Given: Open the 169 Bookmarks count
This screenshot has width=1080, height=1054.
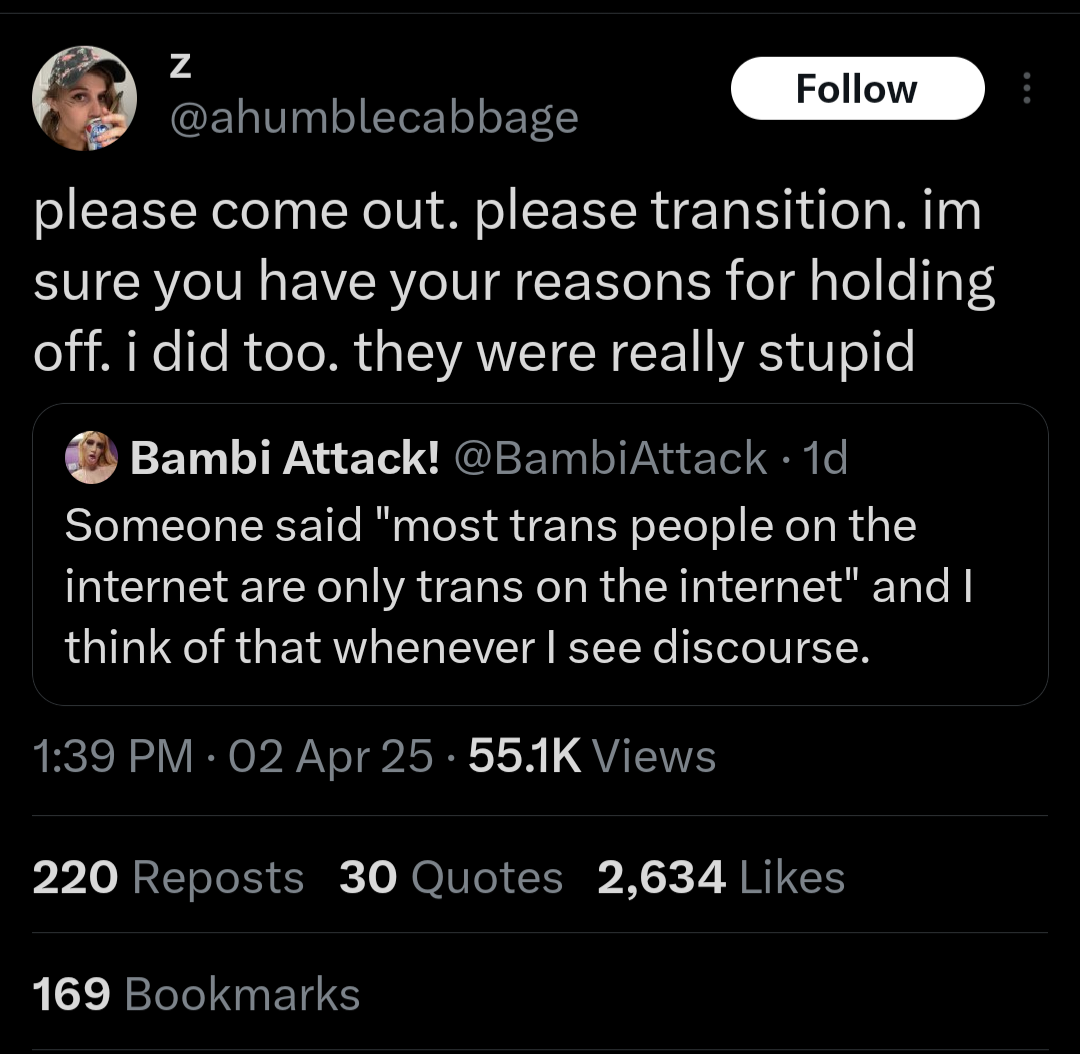Looking at the screenshot, I should (196, 994).
